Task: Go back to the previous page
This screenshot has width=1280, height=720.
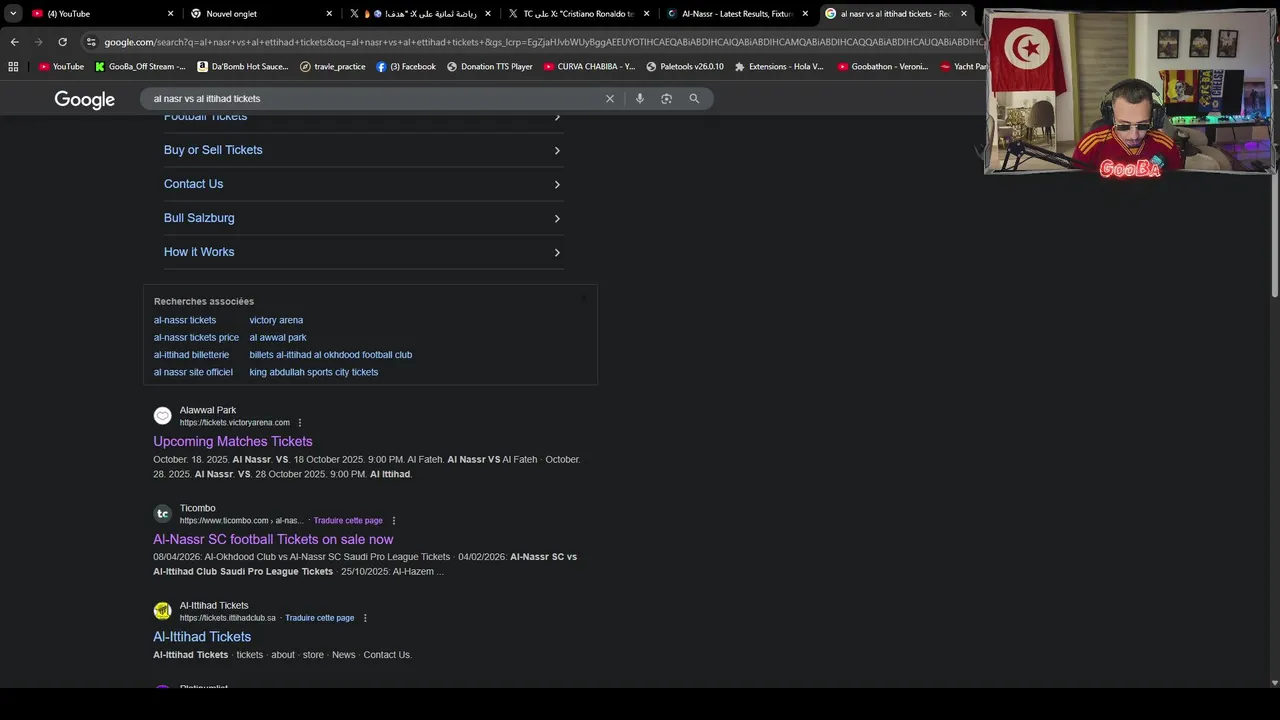Action: (14, 42)
